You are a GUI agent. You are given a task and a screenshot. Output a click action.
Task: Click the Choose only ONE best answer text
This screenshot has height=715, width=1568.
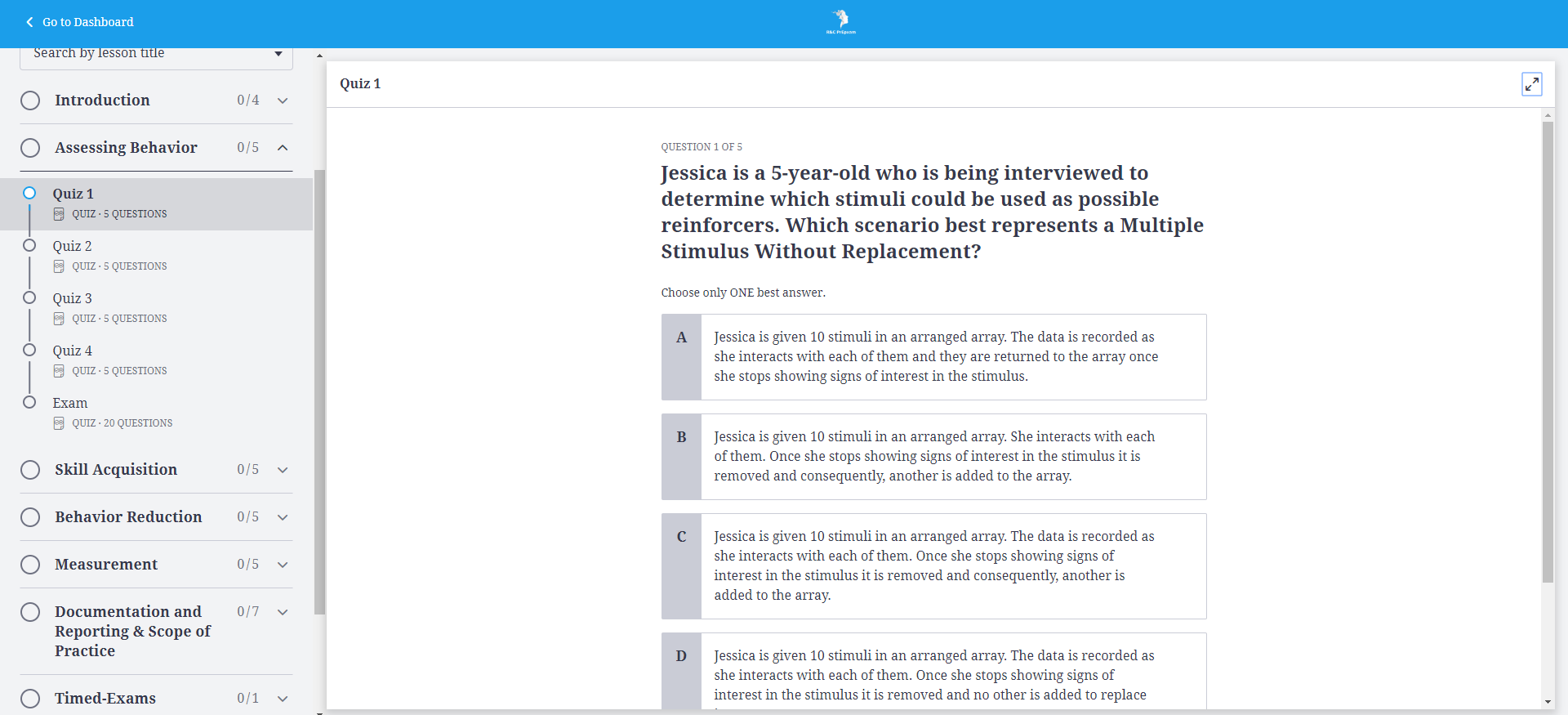[743, 293]
